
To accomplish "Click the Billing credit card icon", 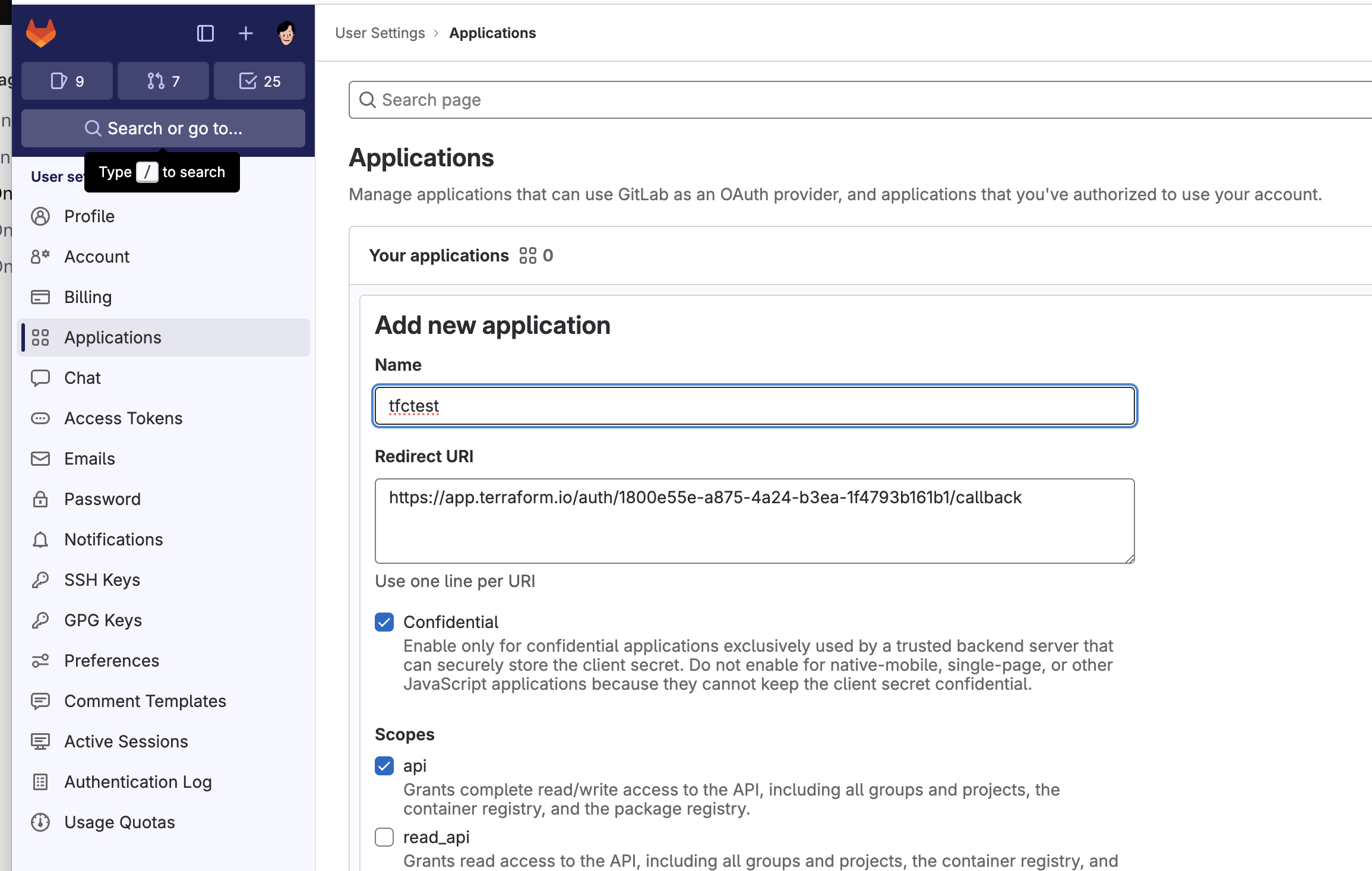I will (x=40, y=297).
